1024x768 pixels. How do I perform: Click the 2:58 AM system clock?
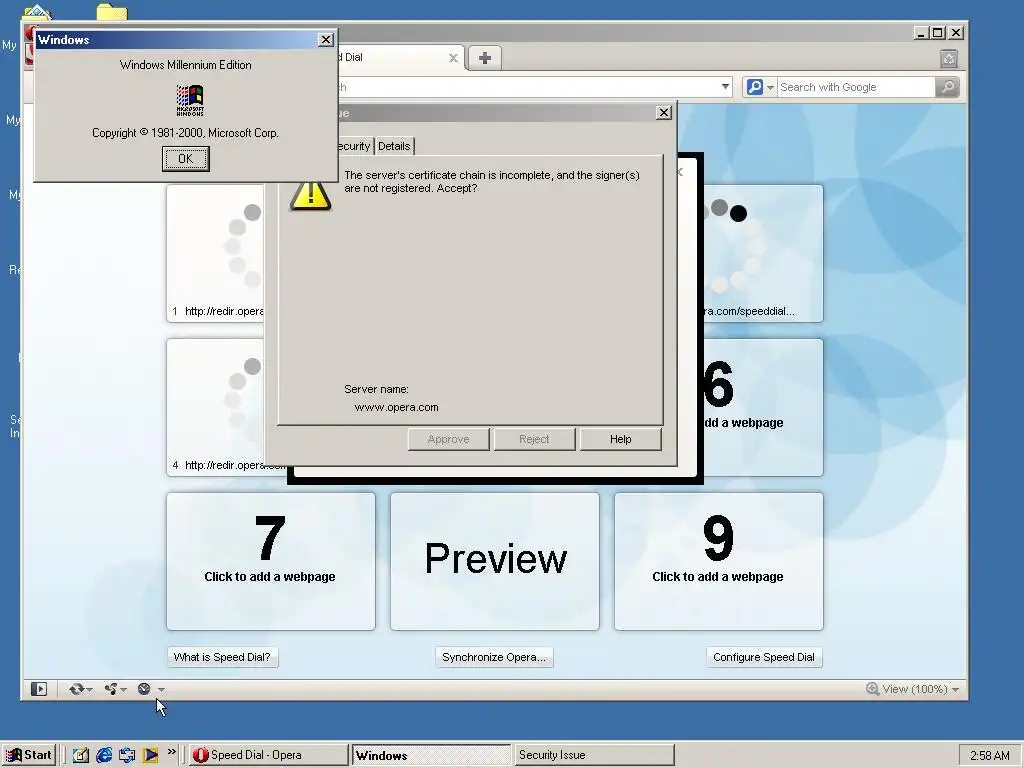point(989,756)
